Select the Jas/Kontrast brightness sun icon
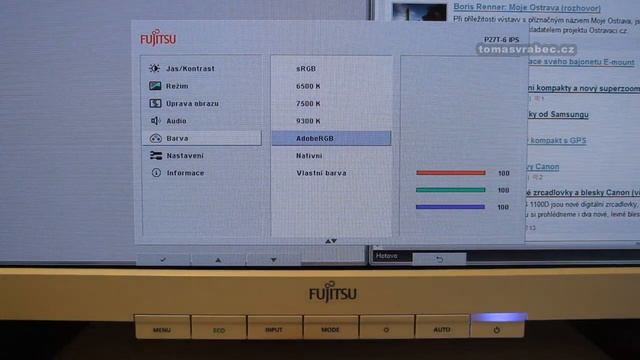 point(155,69)
